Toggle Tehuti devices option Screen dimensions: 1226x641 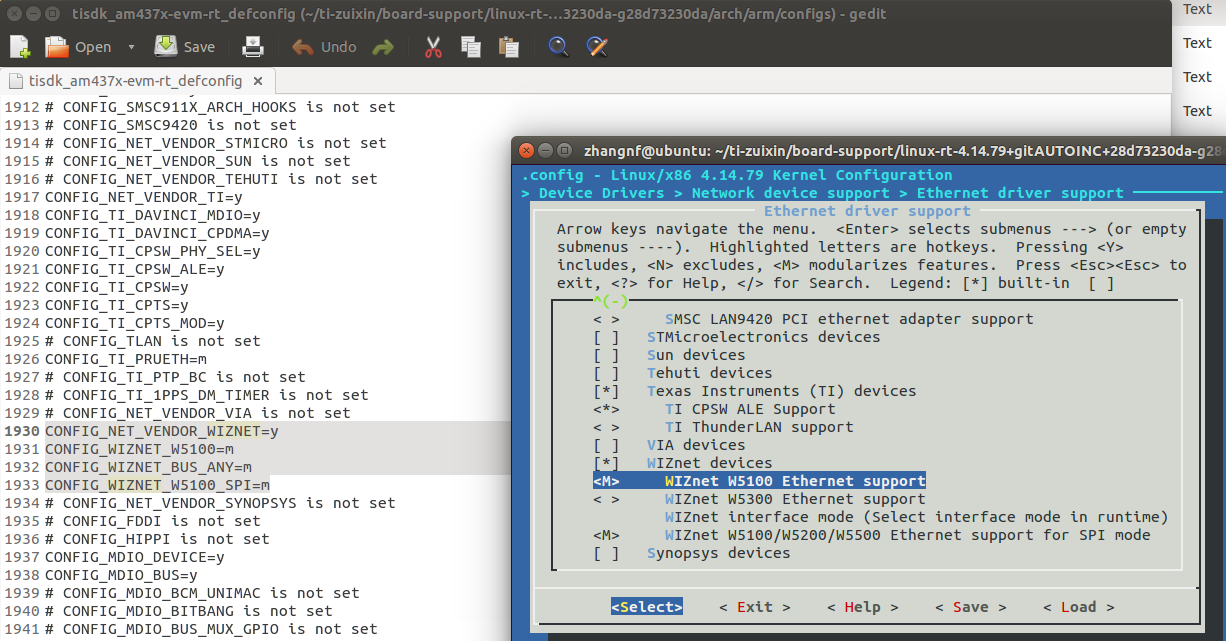click(x=683, y=373)
